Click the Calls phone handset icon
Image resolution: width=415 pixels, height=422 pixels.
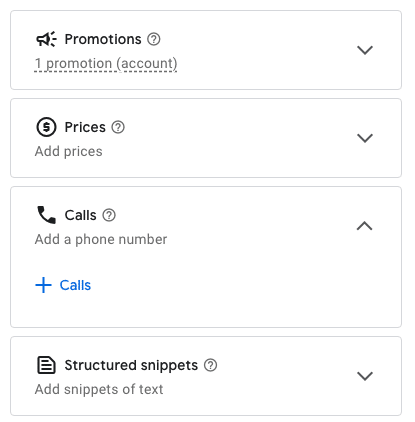pos(46,215)
